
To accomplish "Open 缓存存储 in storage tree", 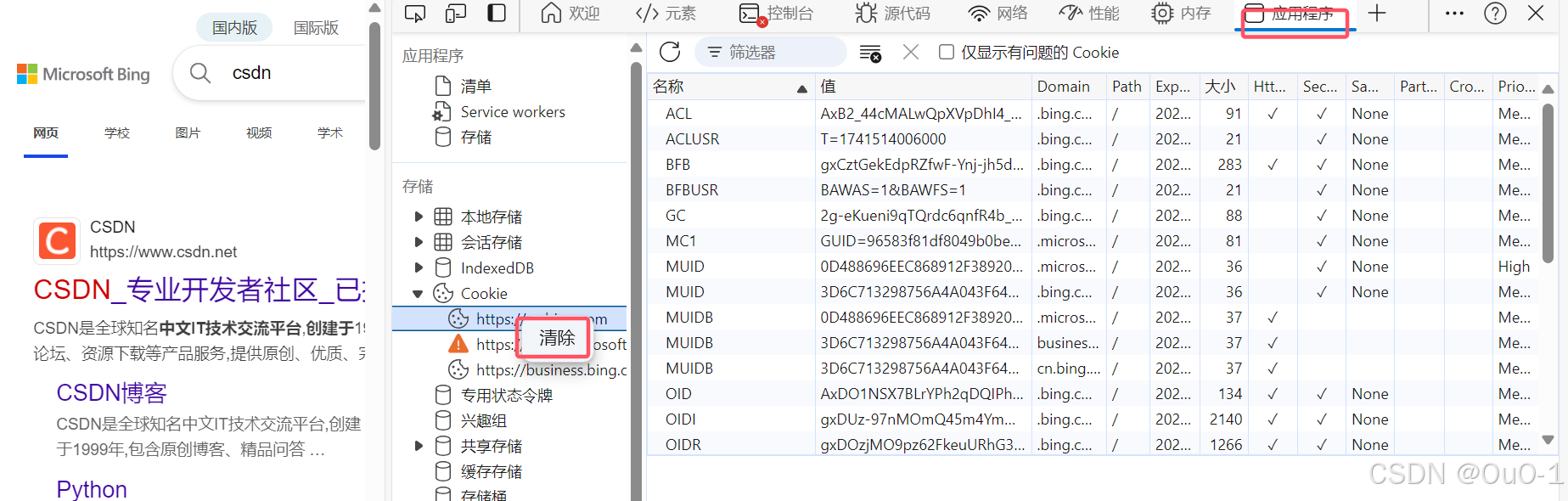I will pos(492,472).
